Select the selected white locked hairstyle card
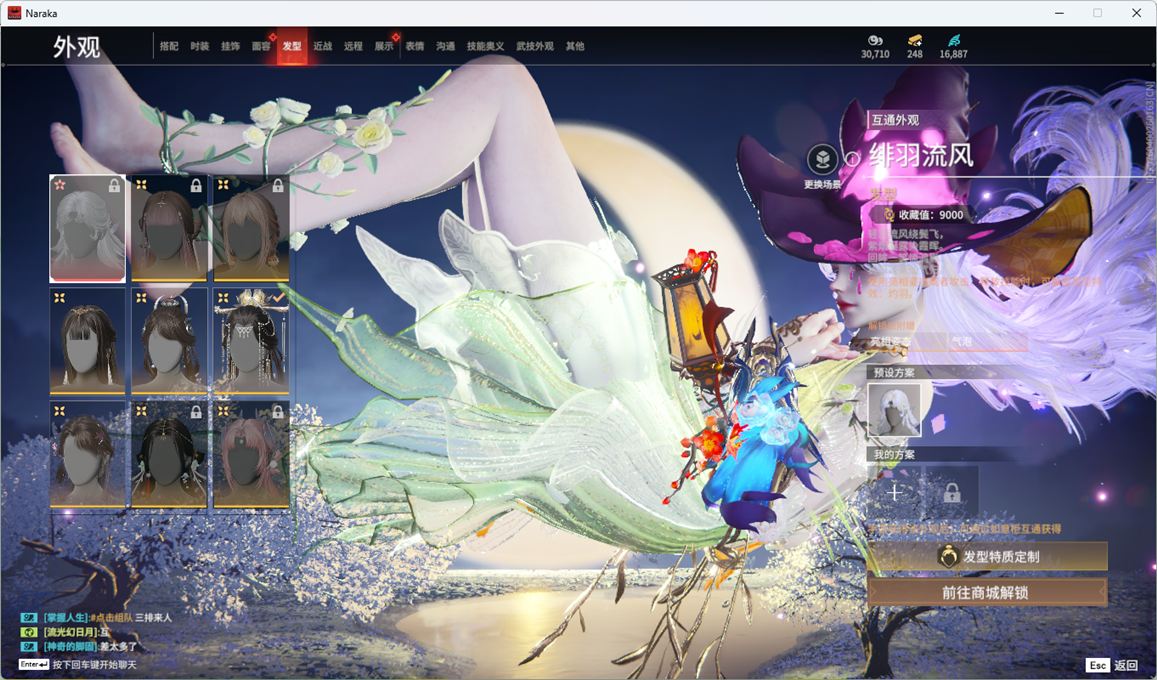The height and width of the screenshot is (680, 1157). 88,228
